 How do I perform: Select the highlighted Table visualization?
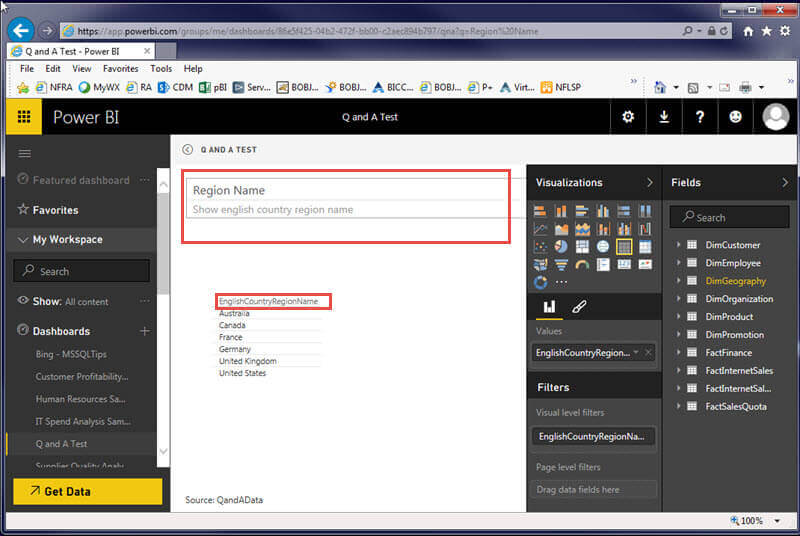pos(624,247)
